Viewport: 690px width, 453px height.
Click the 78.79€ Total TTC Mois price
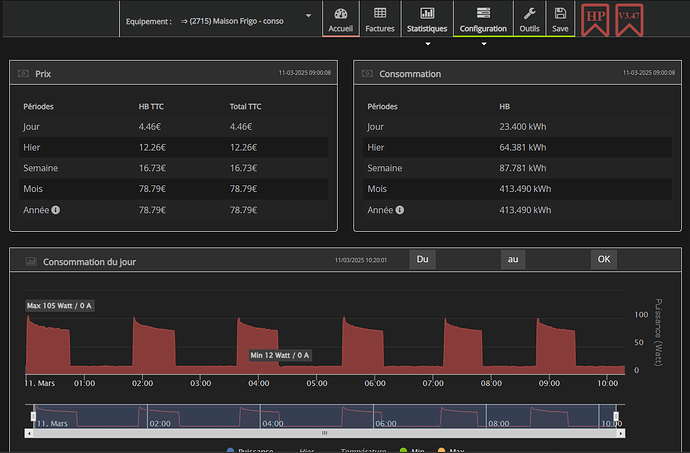(x=243, y=189)
